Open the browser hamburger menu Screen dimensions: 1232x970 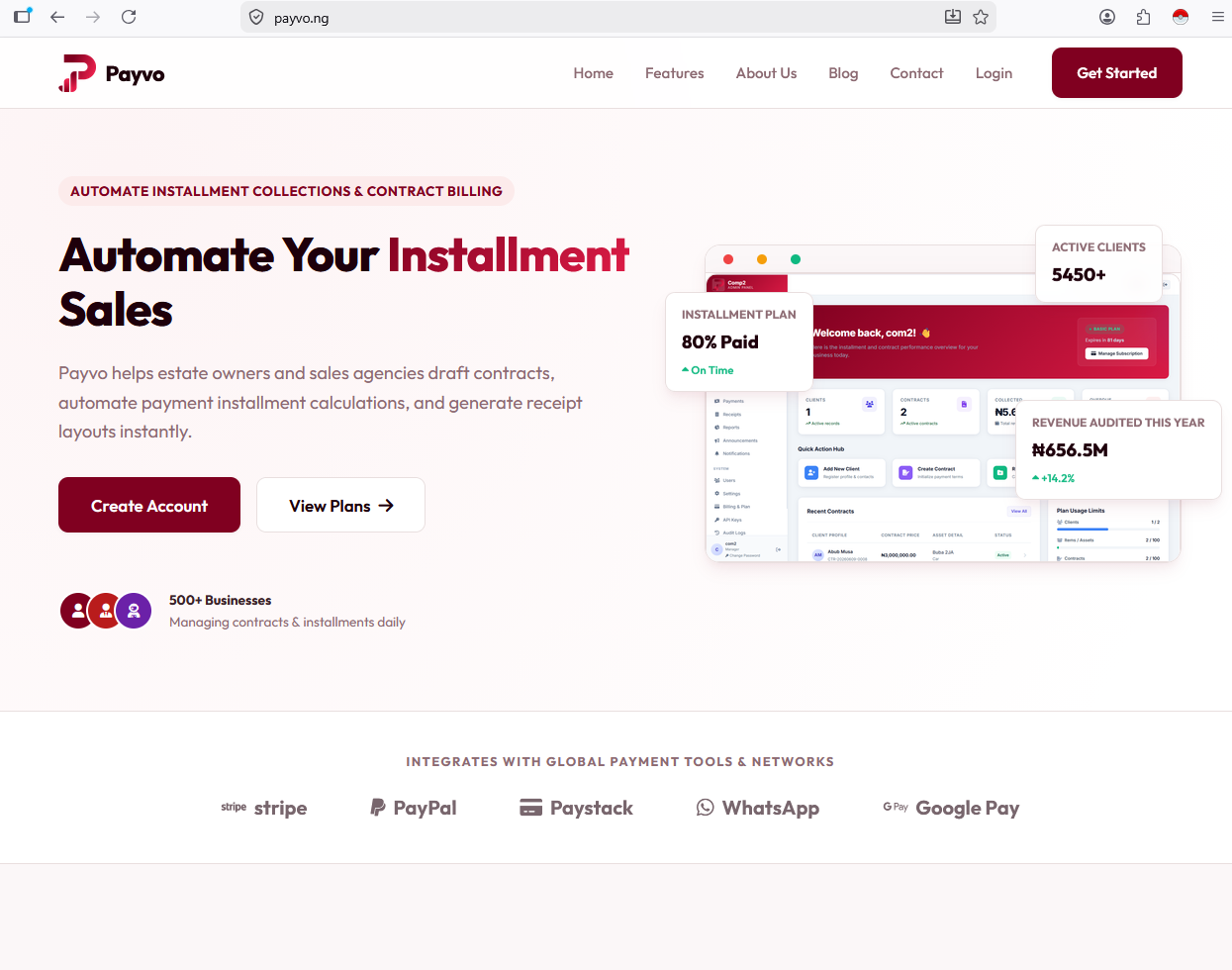coord(1218,17)
